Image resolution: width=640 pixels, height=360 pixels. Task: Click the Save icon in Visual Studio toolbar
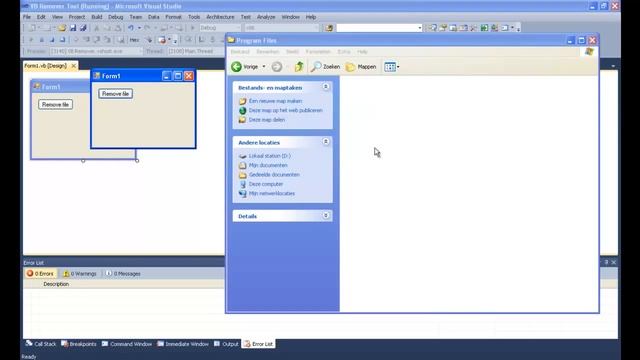(73, 28)
